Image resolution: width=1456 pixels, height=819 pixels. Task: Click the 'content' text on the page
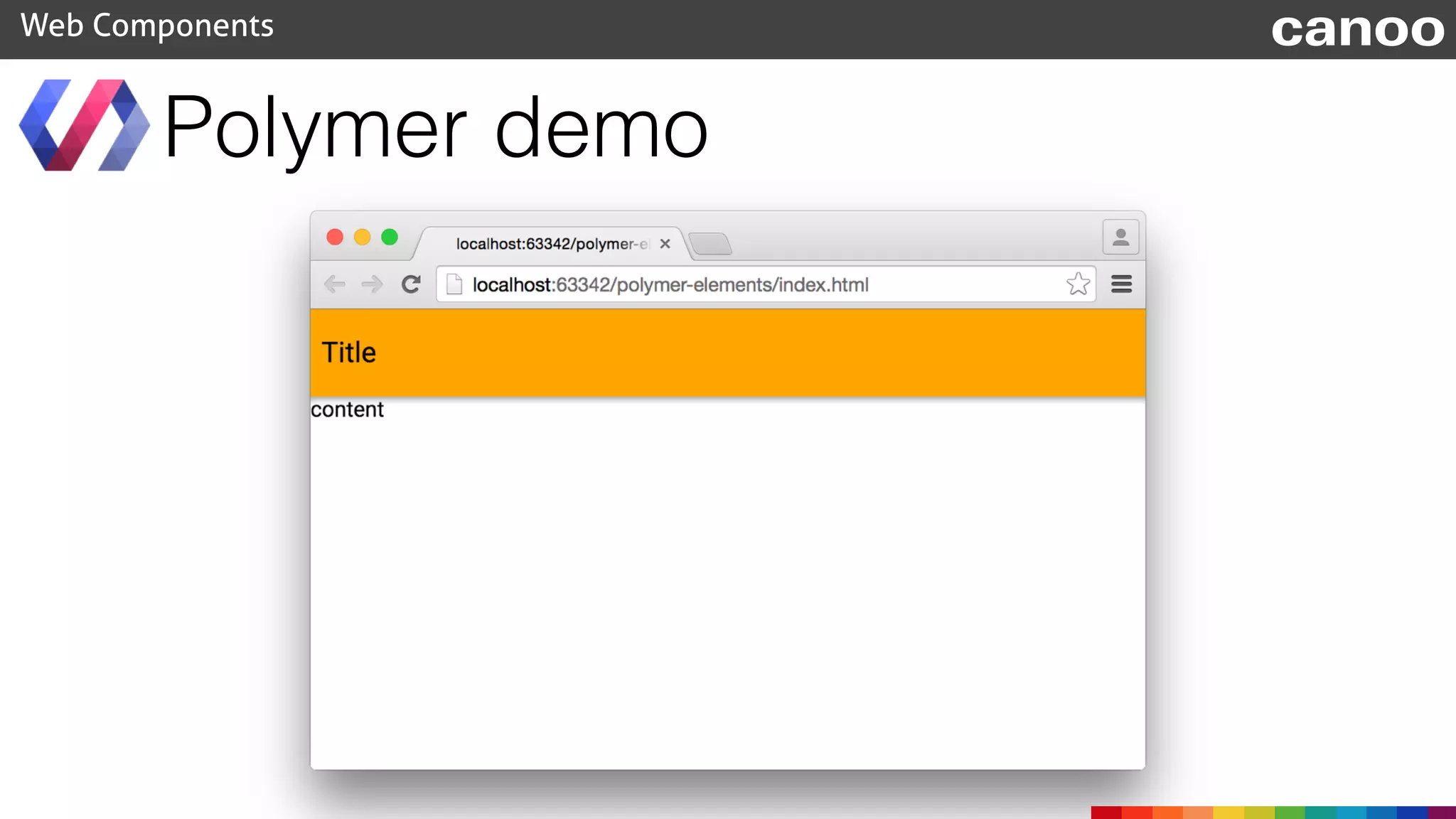tap(347, 409)
